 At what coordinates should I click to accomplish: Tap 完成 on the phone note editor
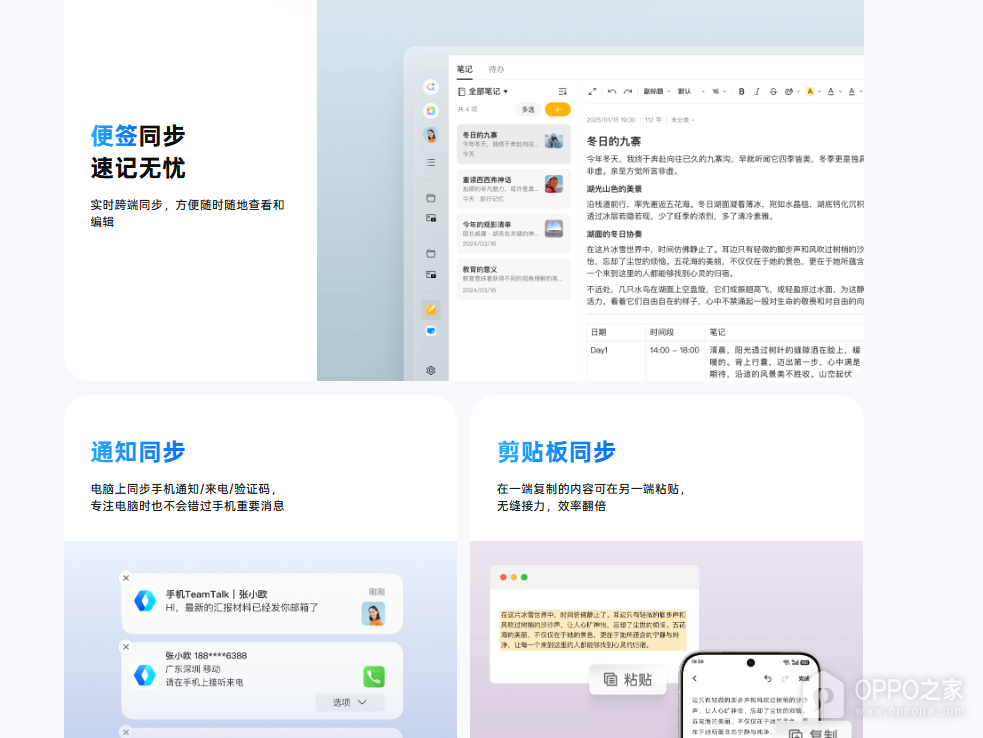[804, 678]
